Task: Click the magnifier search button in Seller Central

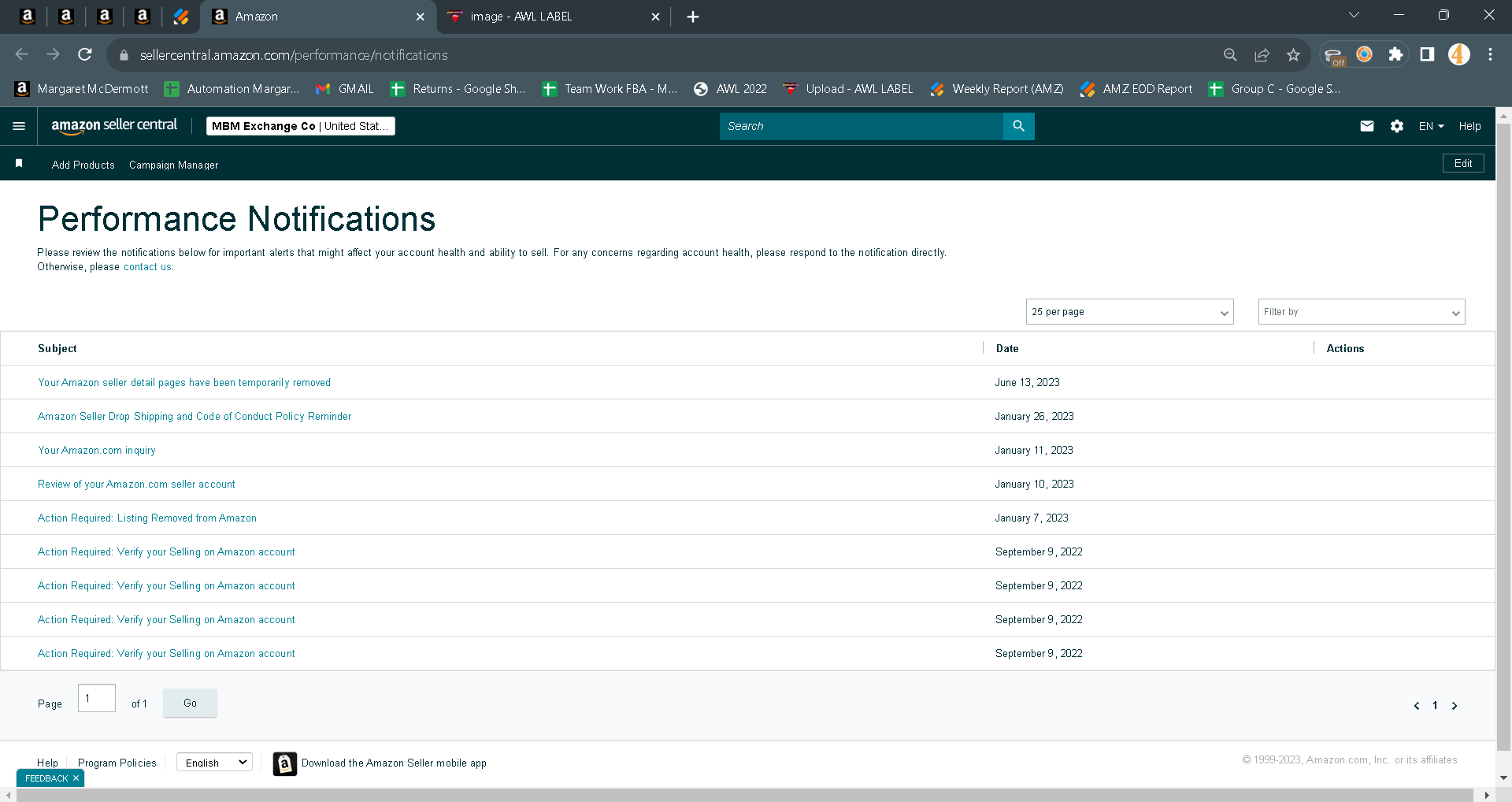Action: [x=1018, y=126]
